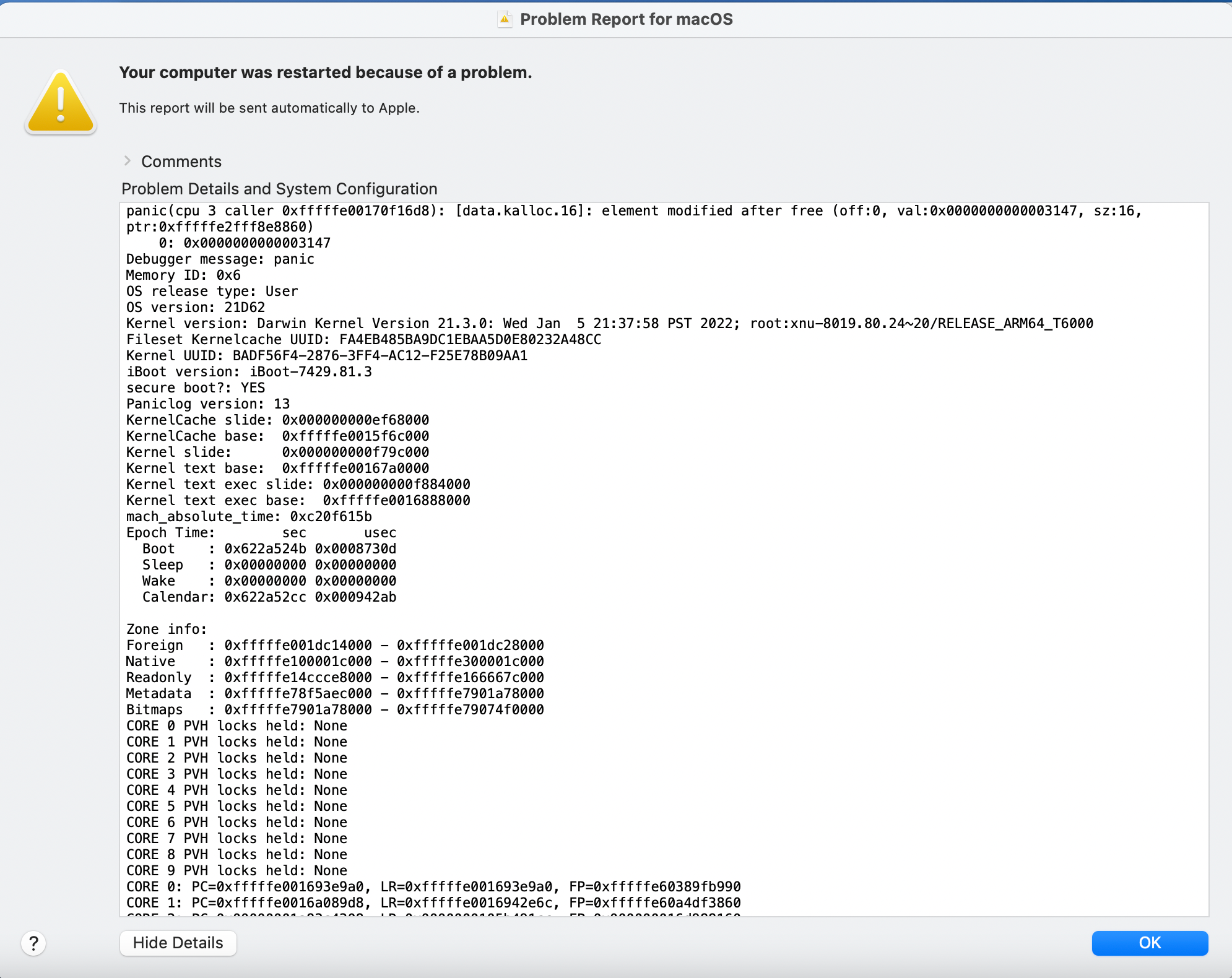Click the 'Boot : 0x622a524b' row

(x=269, y=549)
